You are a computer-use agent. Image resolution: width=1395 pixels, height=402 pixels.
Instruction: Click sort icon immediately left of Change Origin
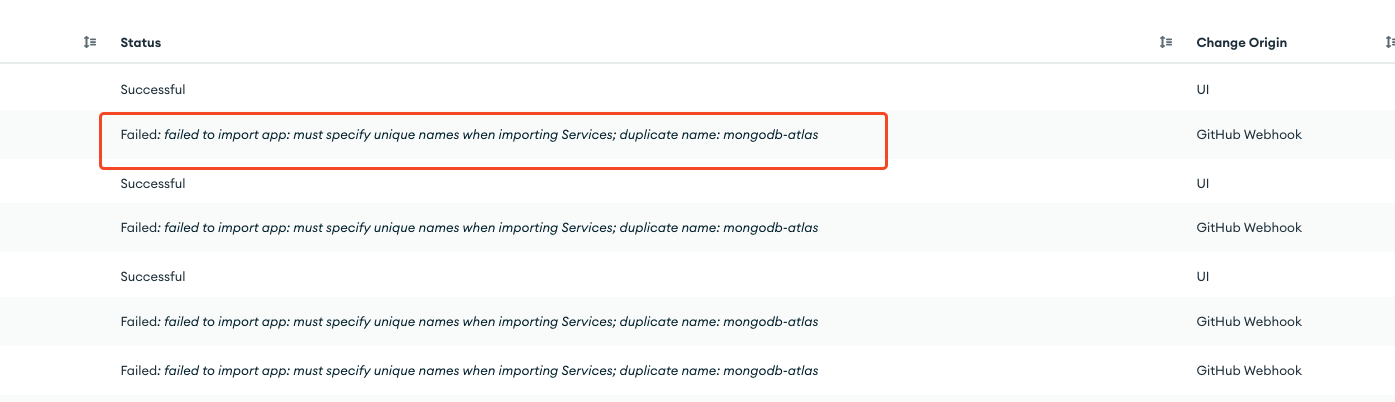point(1166,42)
